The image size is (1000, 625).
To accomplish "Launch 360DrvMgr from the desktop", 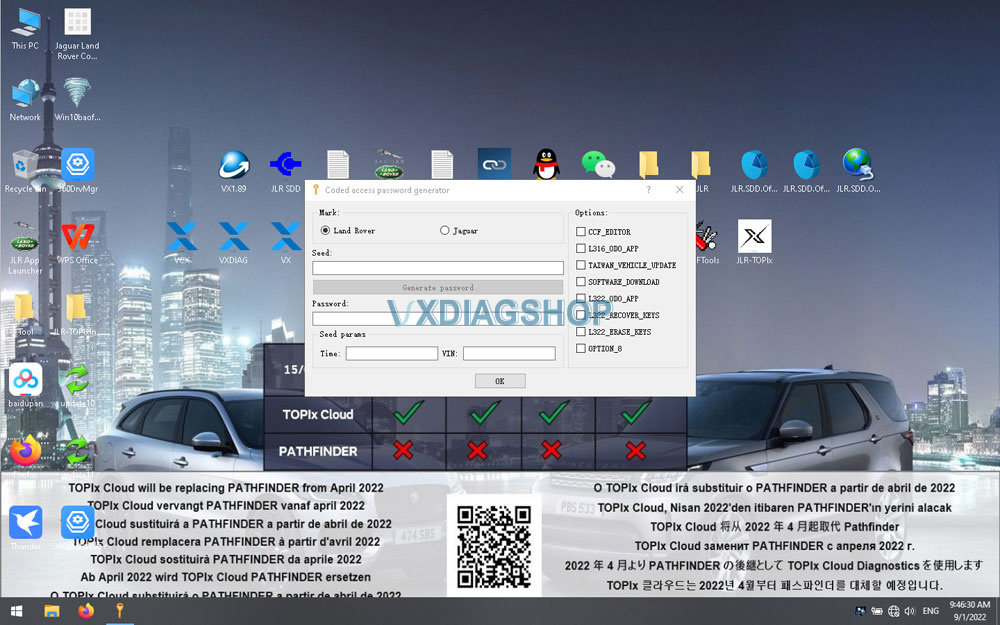I will [78, 171].
